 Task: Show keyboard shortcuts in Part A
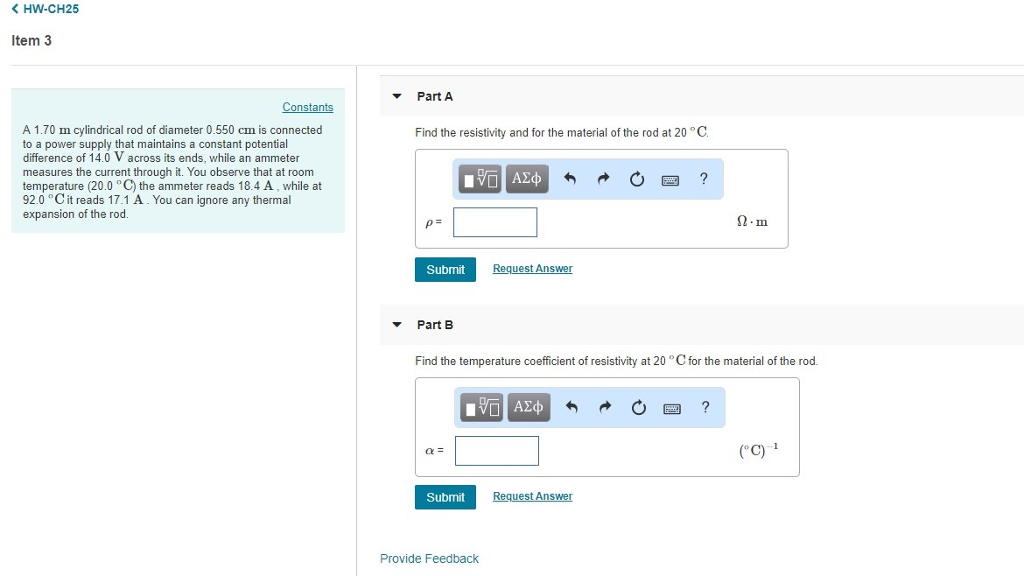click(x=670, y=180)
